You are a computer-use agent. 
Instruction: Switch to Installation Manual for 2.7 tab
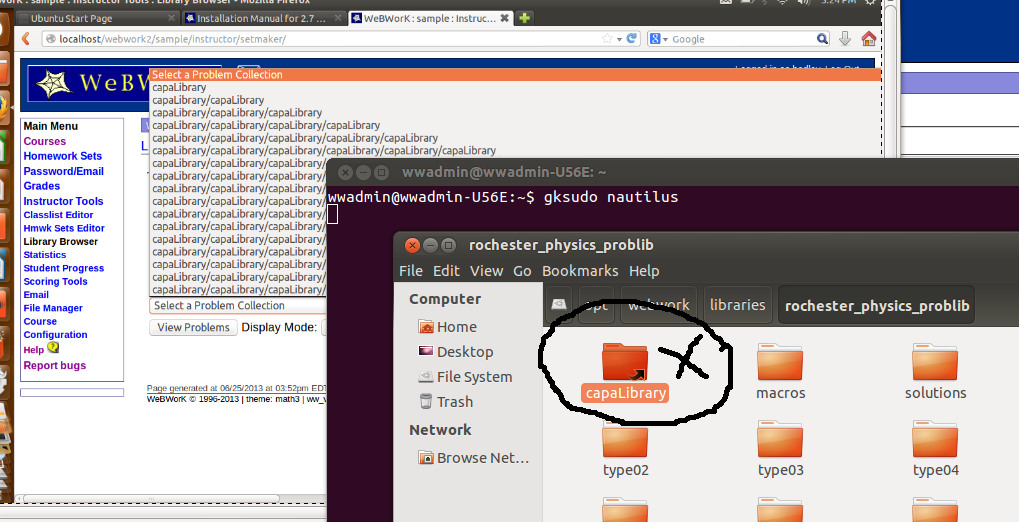pyautogui.click(x=263, y=18)
